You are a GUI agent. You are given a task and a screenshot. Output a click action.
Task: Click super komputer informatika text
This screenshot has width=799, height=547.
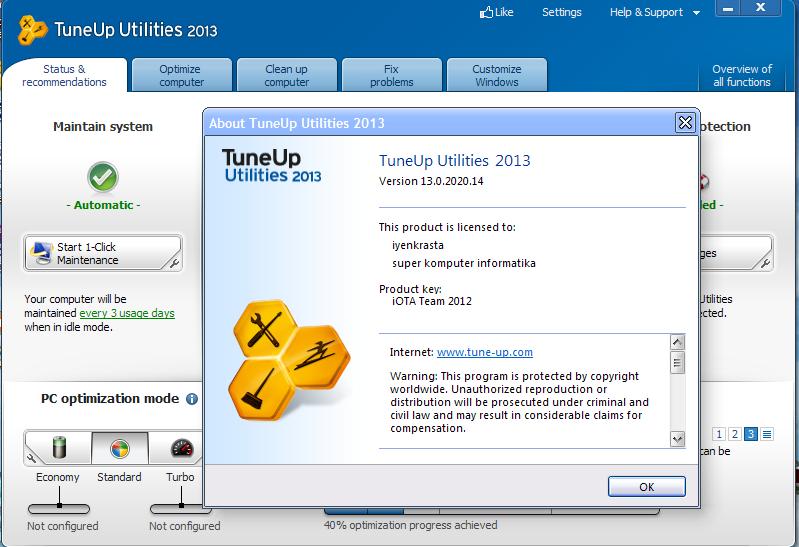pos(464,263)
